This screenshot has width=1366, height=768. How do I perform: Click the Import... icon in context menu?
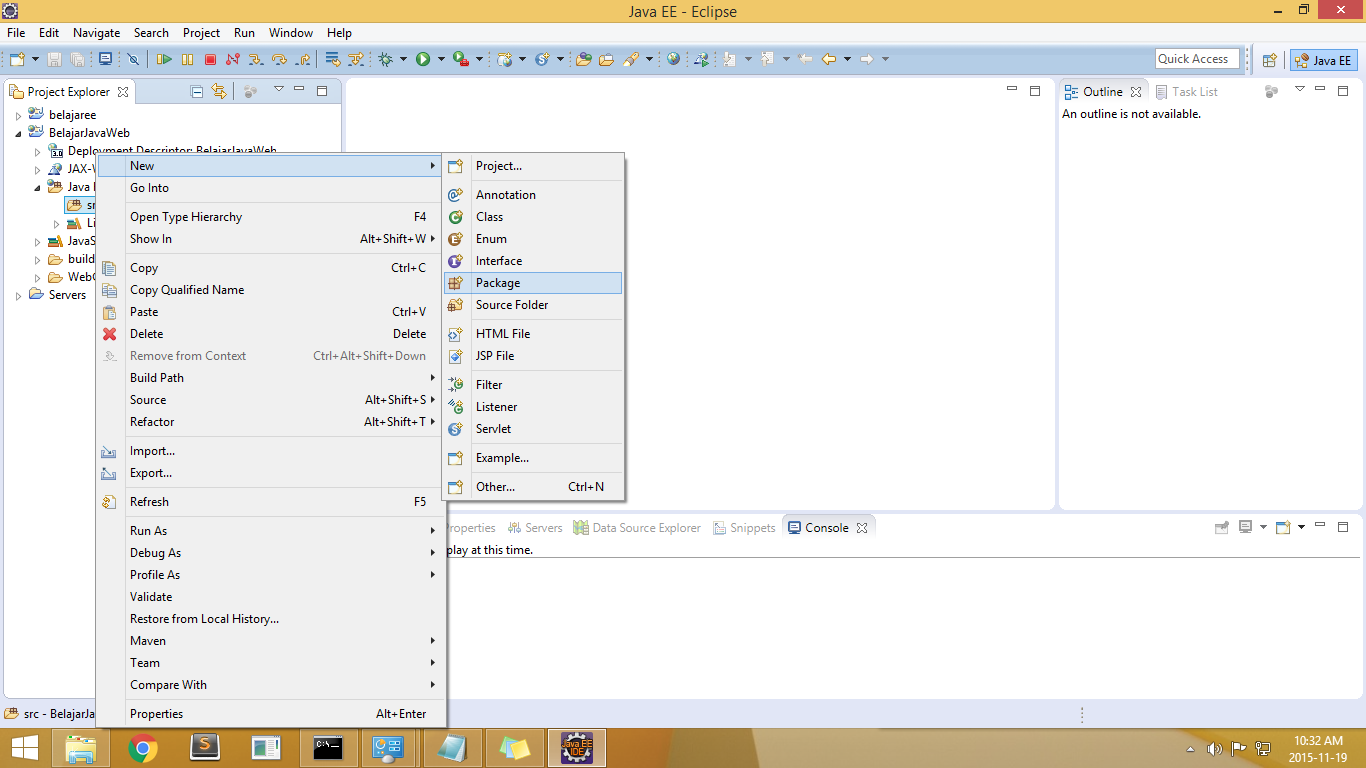pos(109,451)
